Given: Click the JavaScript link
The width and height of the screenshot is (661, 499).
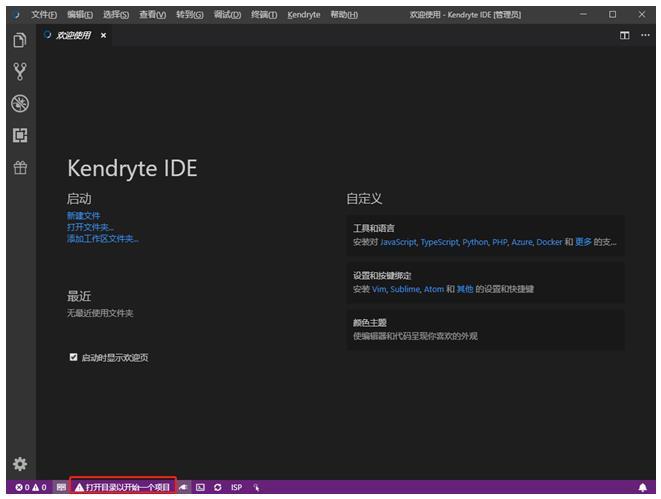Looking at the screenshot, I should coord(398,242).
